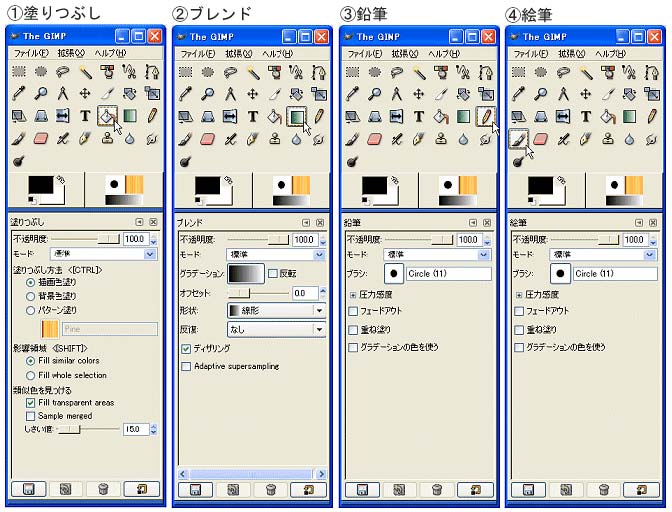Select the Move tool in the ブレンド window
The image size is (672, 512).
click(252, 94)
